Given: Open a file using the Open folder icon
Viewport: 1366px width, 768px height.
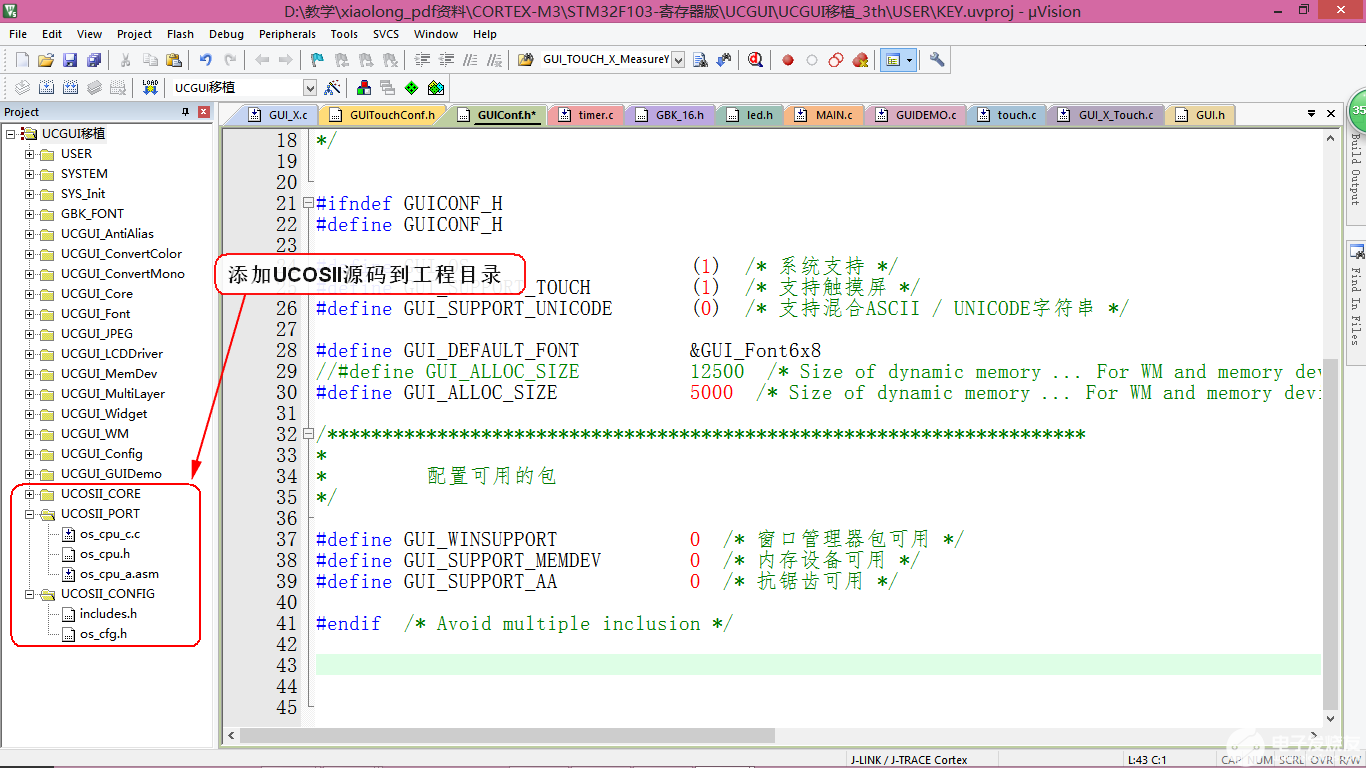Looking at the screenshot, I should click(46, 60).
